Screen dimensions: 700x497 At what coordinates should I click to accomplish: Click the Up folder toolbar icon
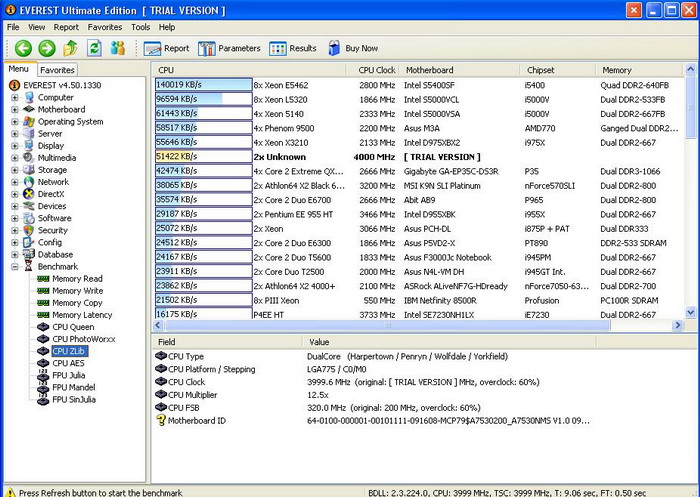pyautogui.click(x=70, y=48)
